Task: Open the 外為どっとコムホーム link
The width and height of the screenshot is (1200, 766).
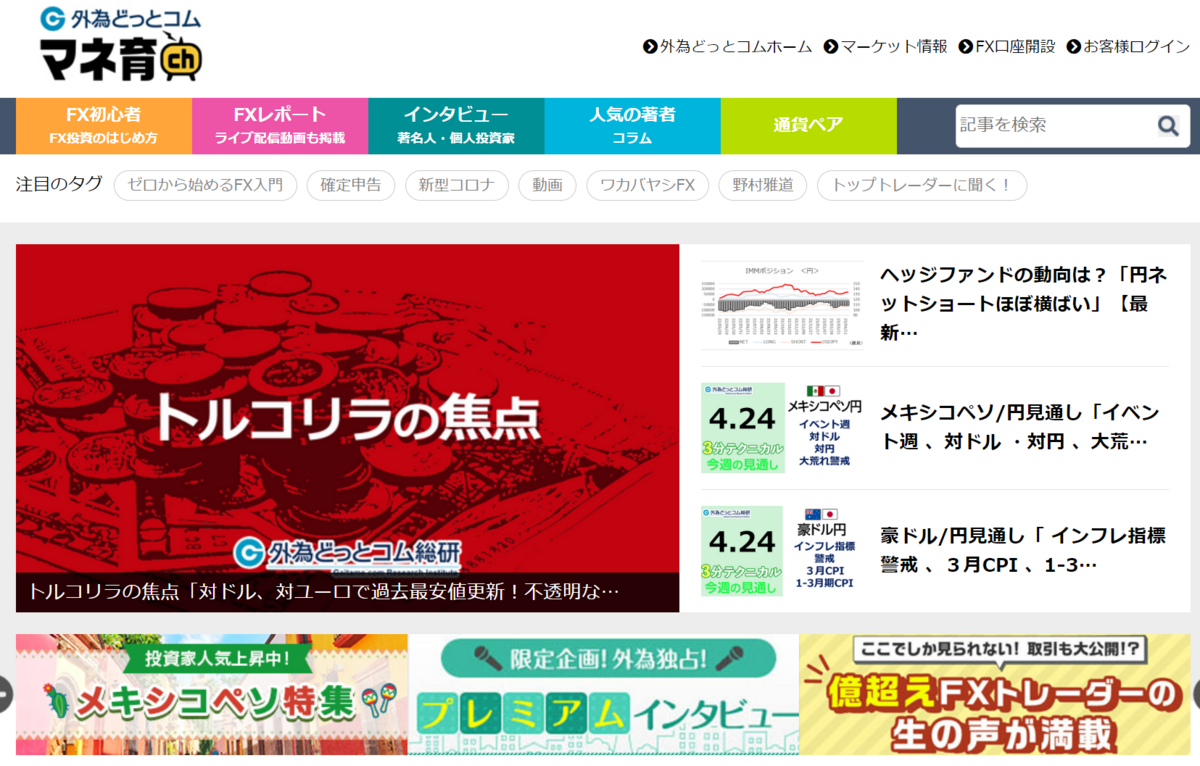Action: [736, 47]
